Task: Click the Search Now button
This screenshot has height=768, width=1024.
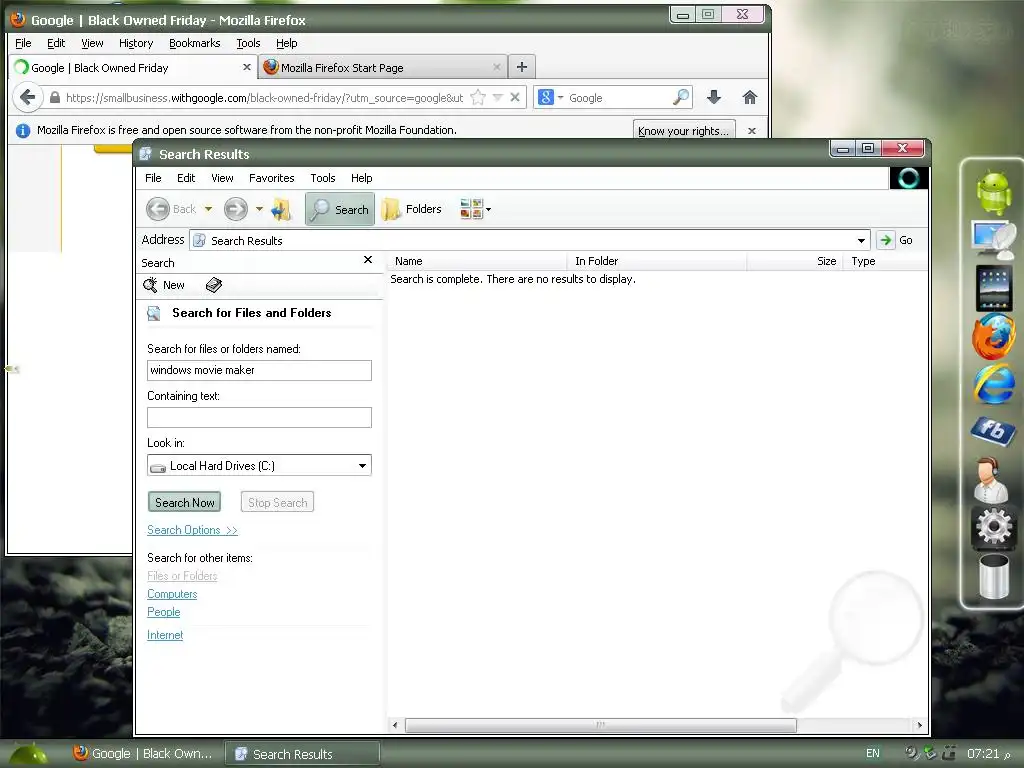Action: tap(185, 502)
